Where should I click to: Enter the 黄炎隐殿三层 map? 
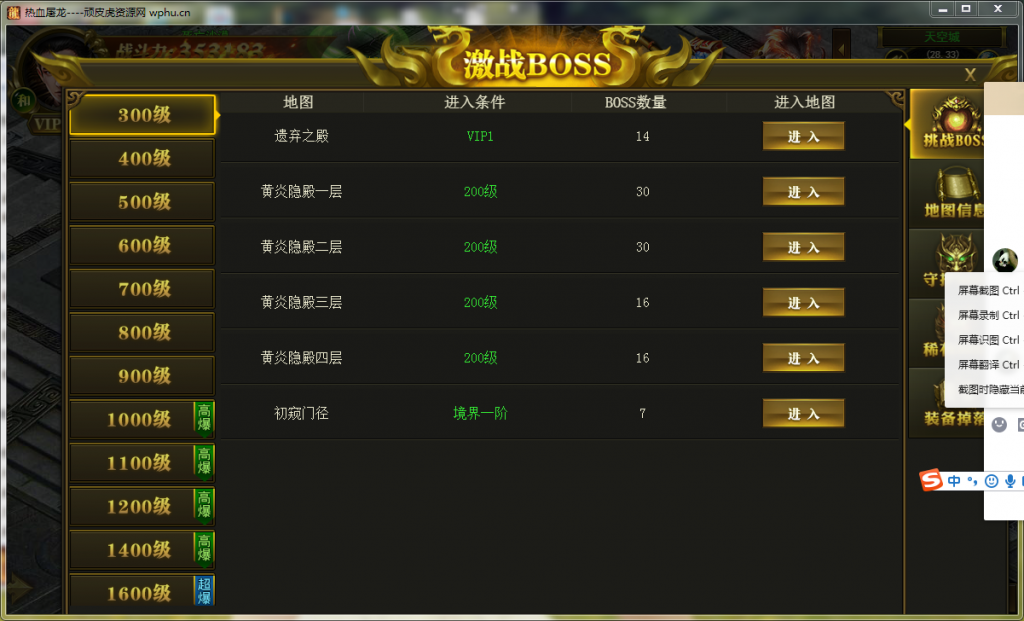[803, 303]
